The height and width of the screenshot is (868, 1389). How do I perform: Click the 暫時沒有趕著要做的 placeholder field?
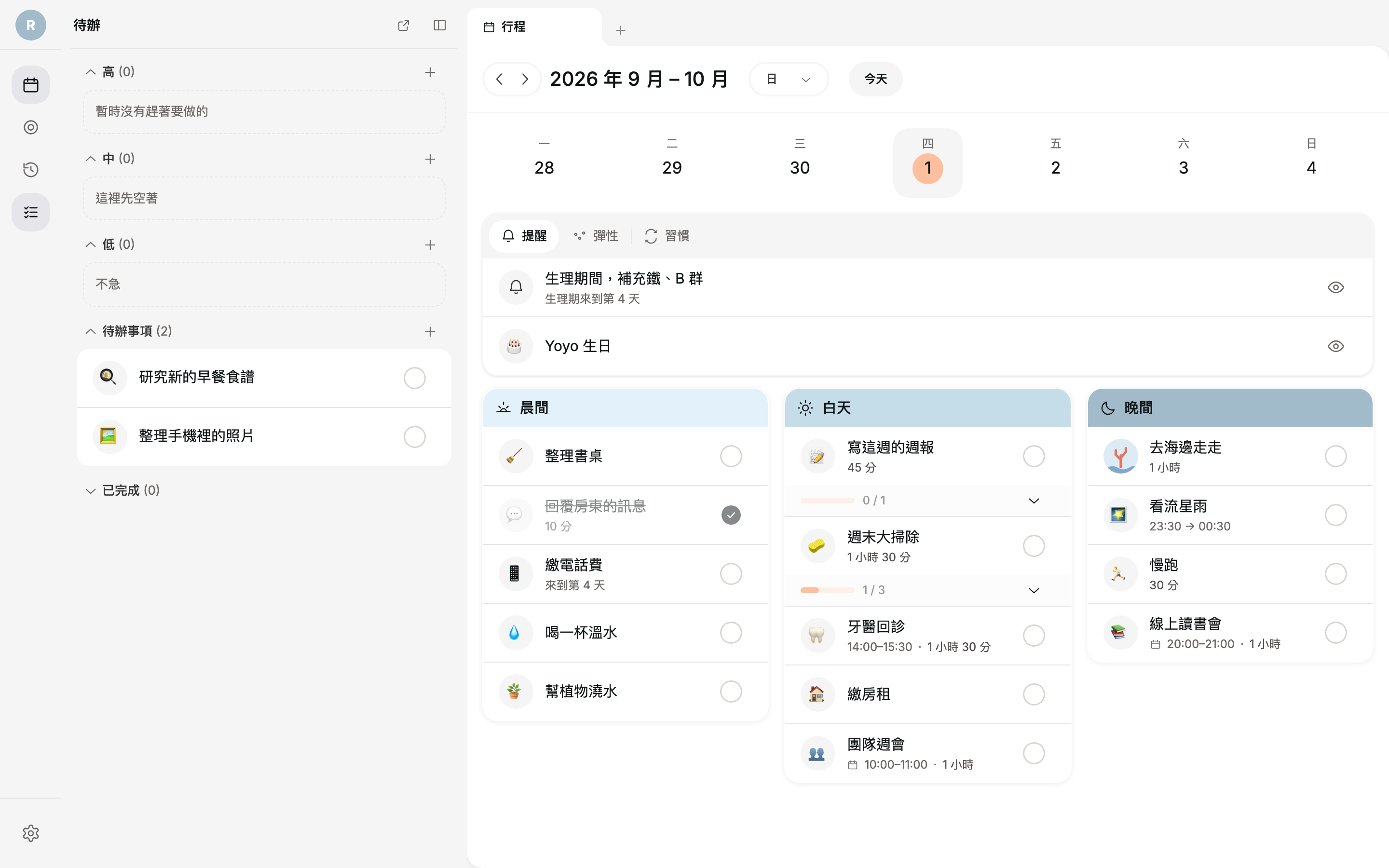(264, 112)
